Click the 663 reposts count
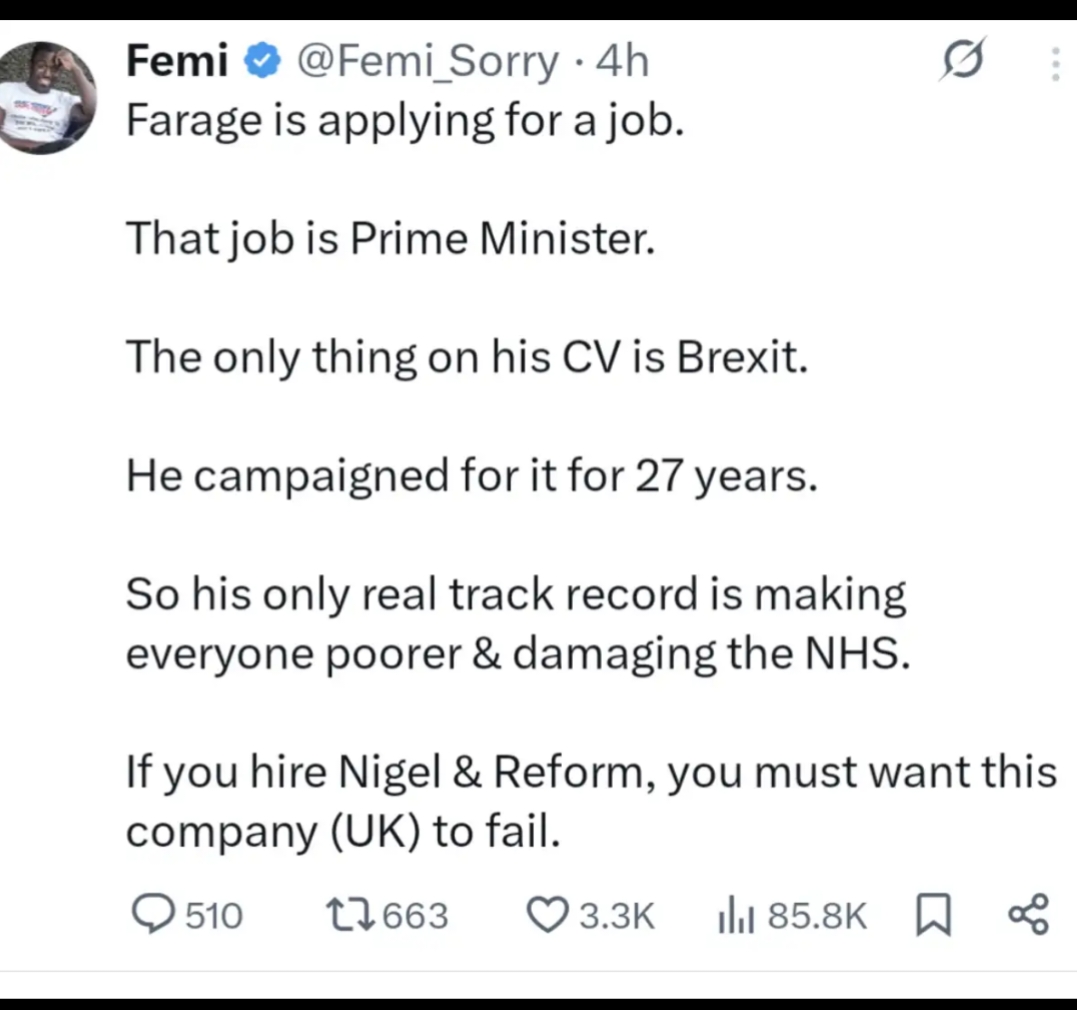Viewport: 1077px width, 1010px height. coord(415,915)
